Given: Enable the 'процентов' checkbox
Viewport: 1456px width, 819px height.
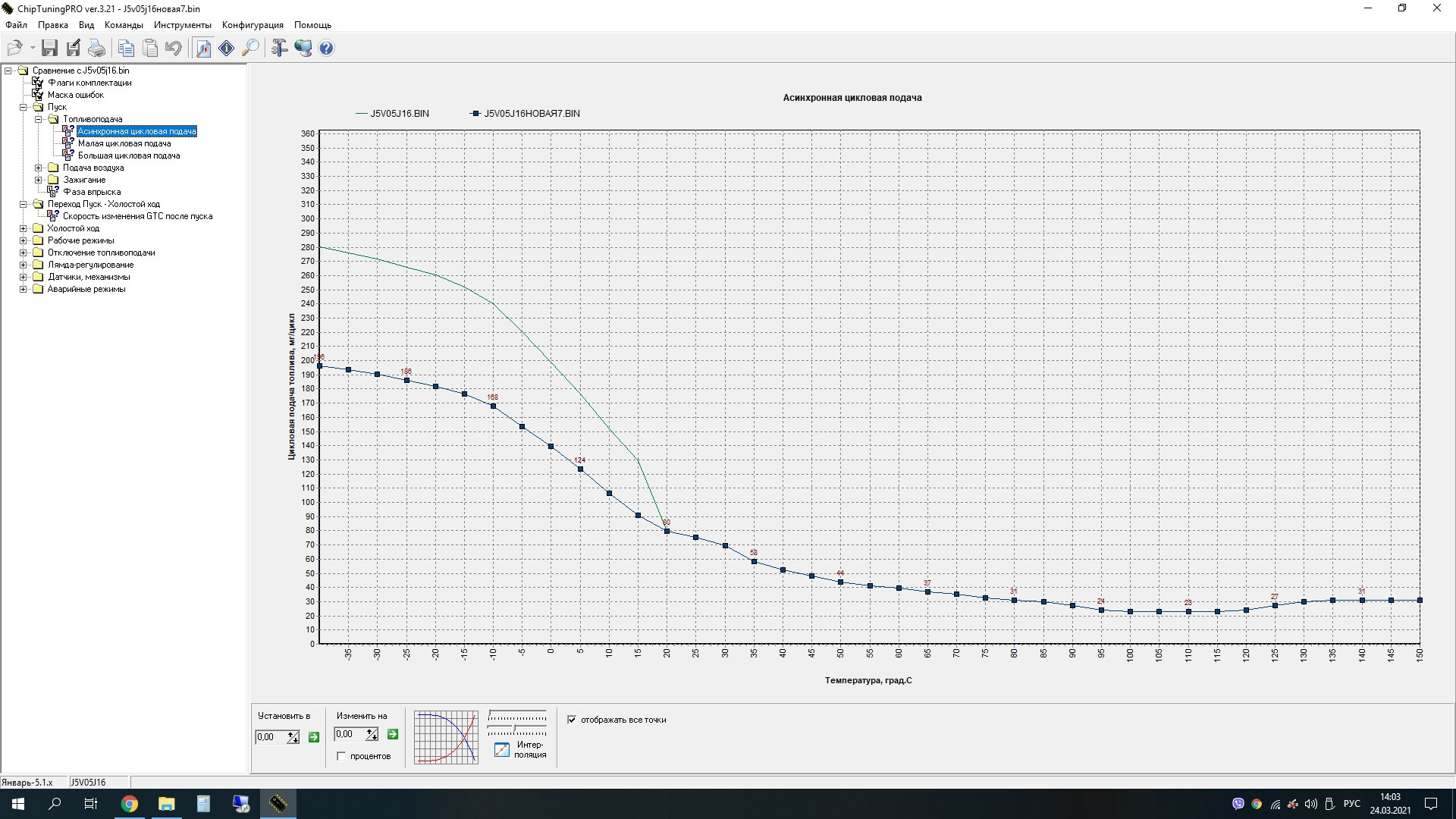Looking at the screenshot, I should (341, 756).
